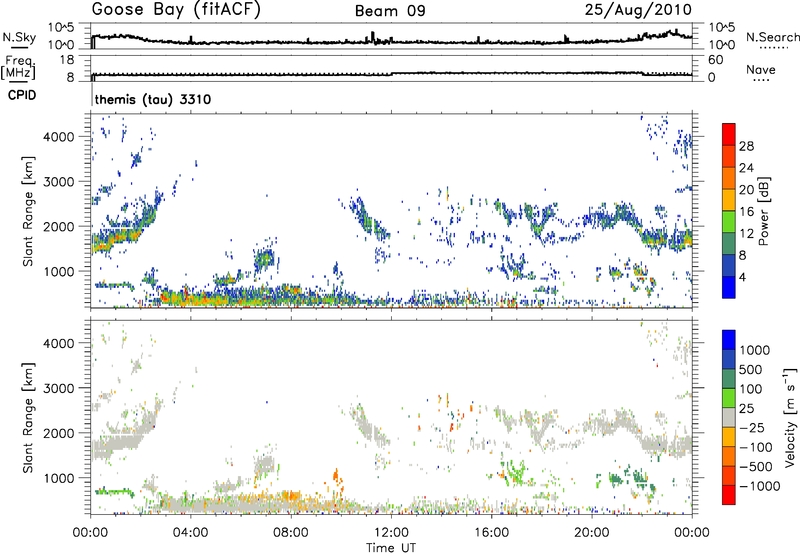The height and width of the screenshot is (554, 800).
Task: Click the Velocity [m s-1] colorbar label
Action: pos(790,417)
